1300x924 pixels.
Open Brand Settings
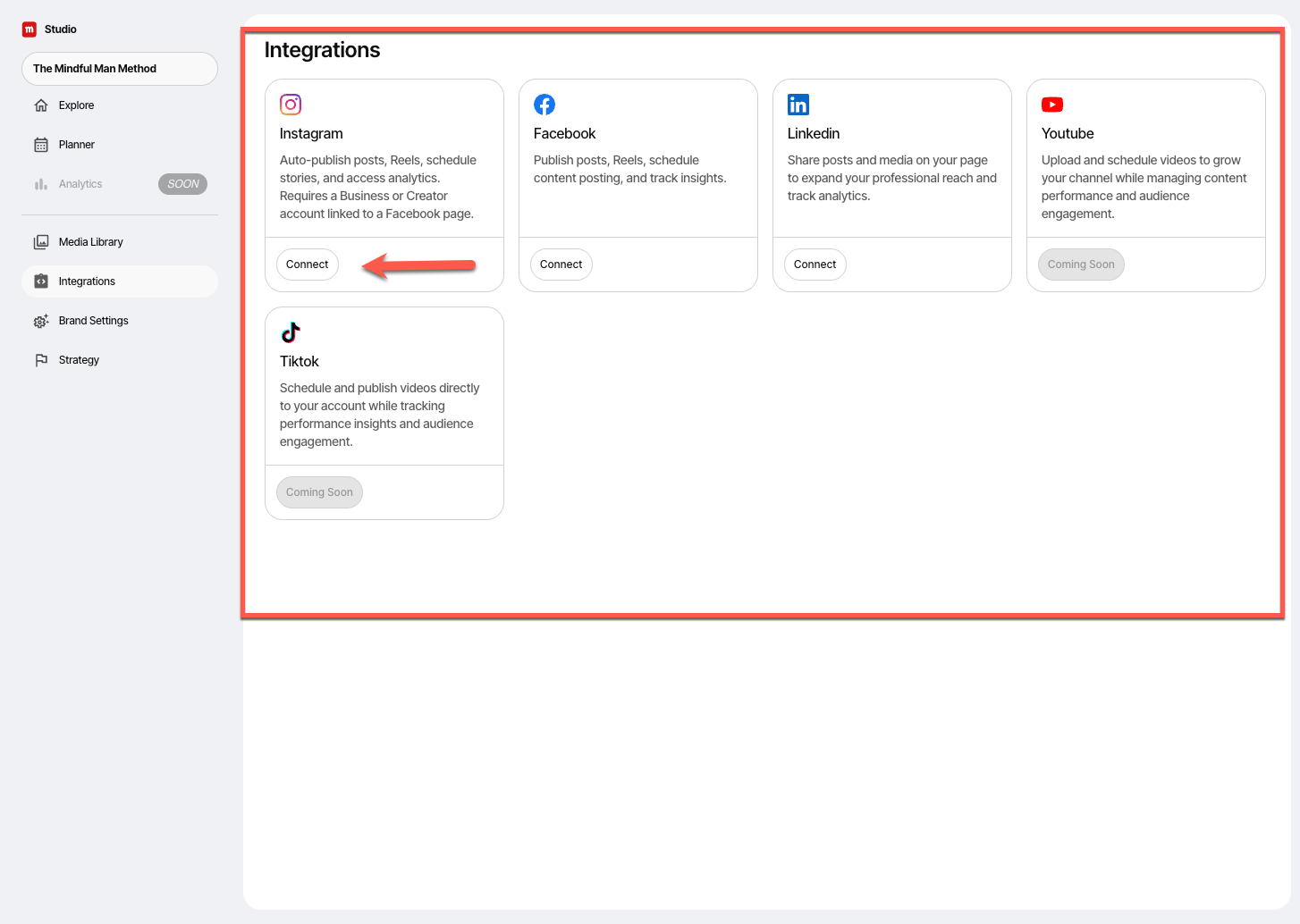click(120, 321)
